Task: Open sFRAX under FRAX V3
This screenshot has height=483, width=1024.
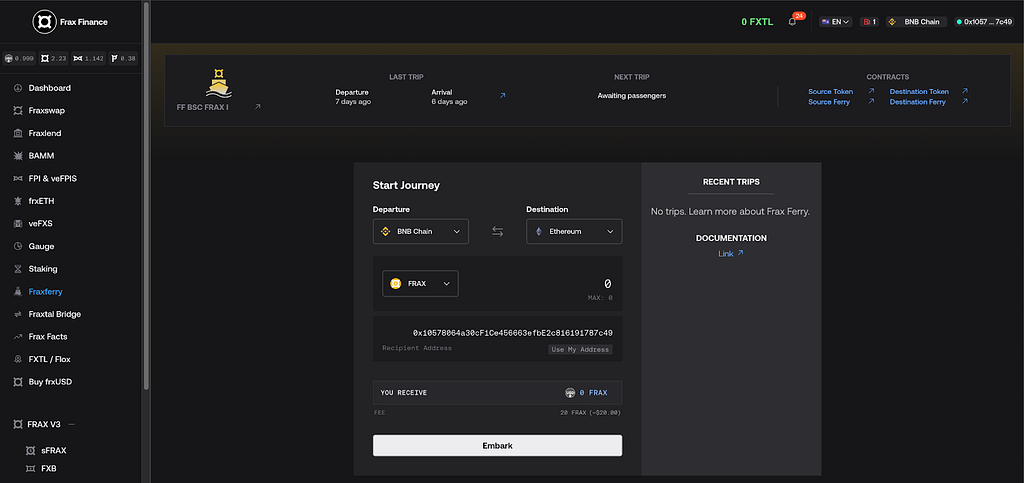Action: [54, 450]
